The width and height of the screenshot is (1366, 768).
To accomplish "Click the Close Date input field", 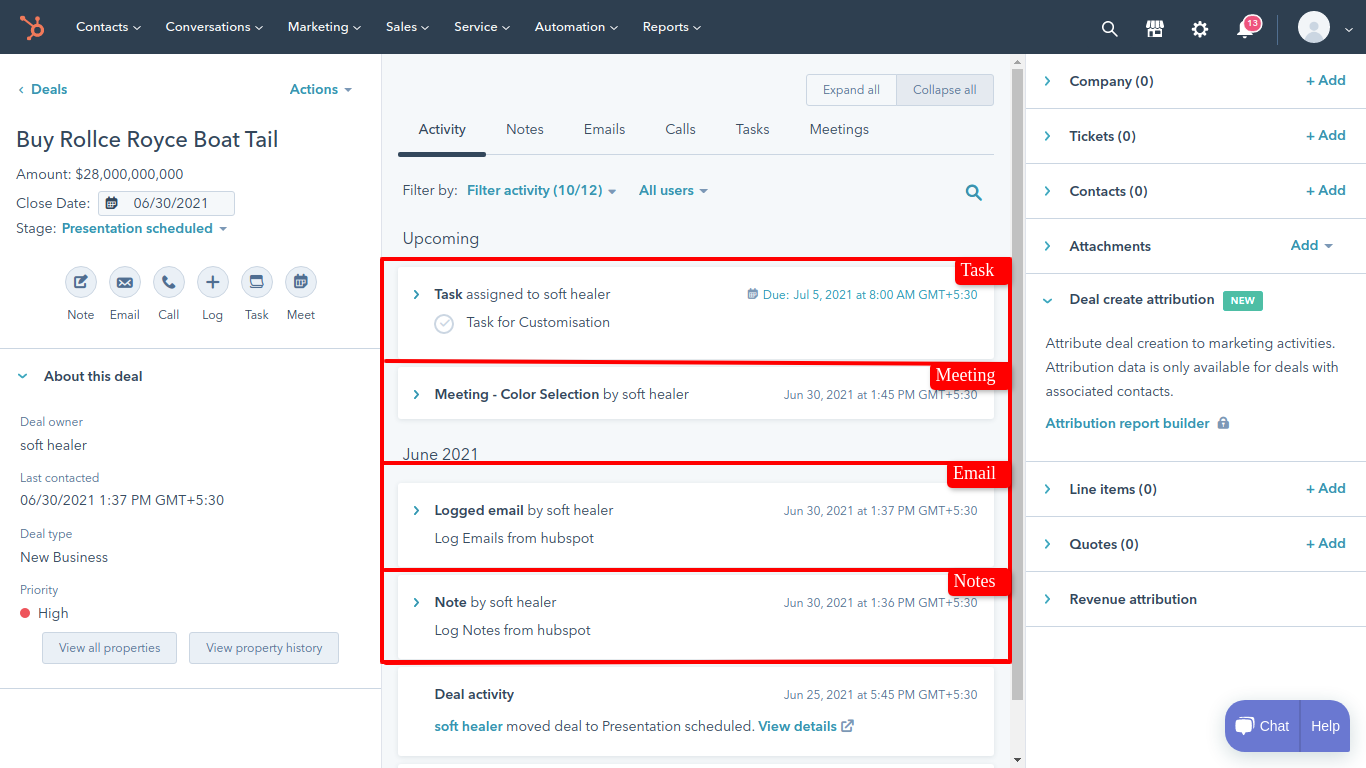I will click(x=166, y=203).
